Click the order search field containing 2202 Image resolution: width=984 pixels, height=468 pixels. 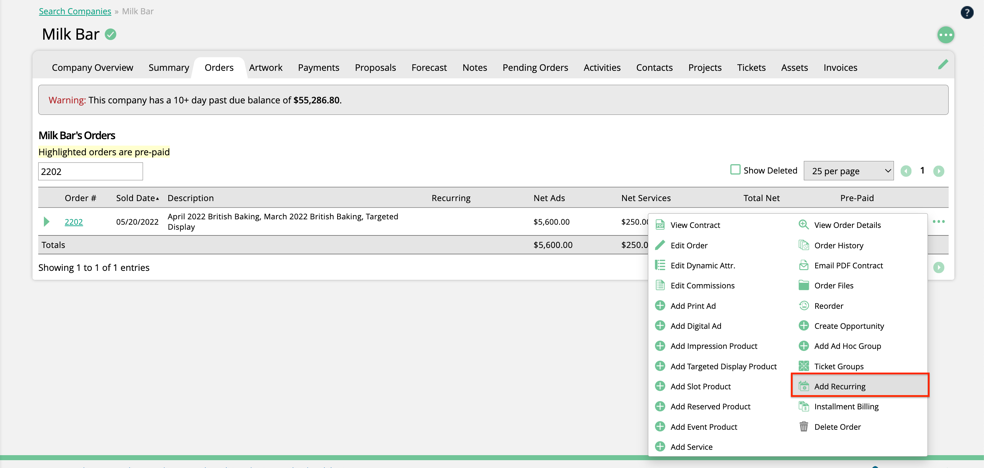tap(90, 171)
